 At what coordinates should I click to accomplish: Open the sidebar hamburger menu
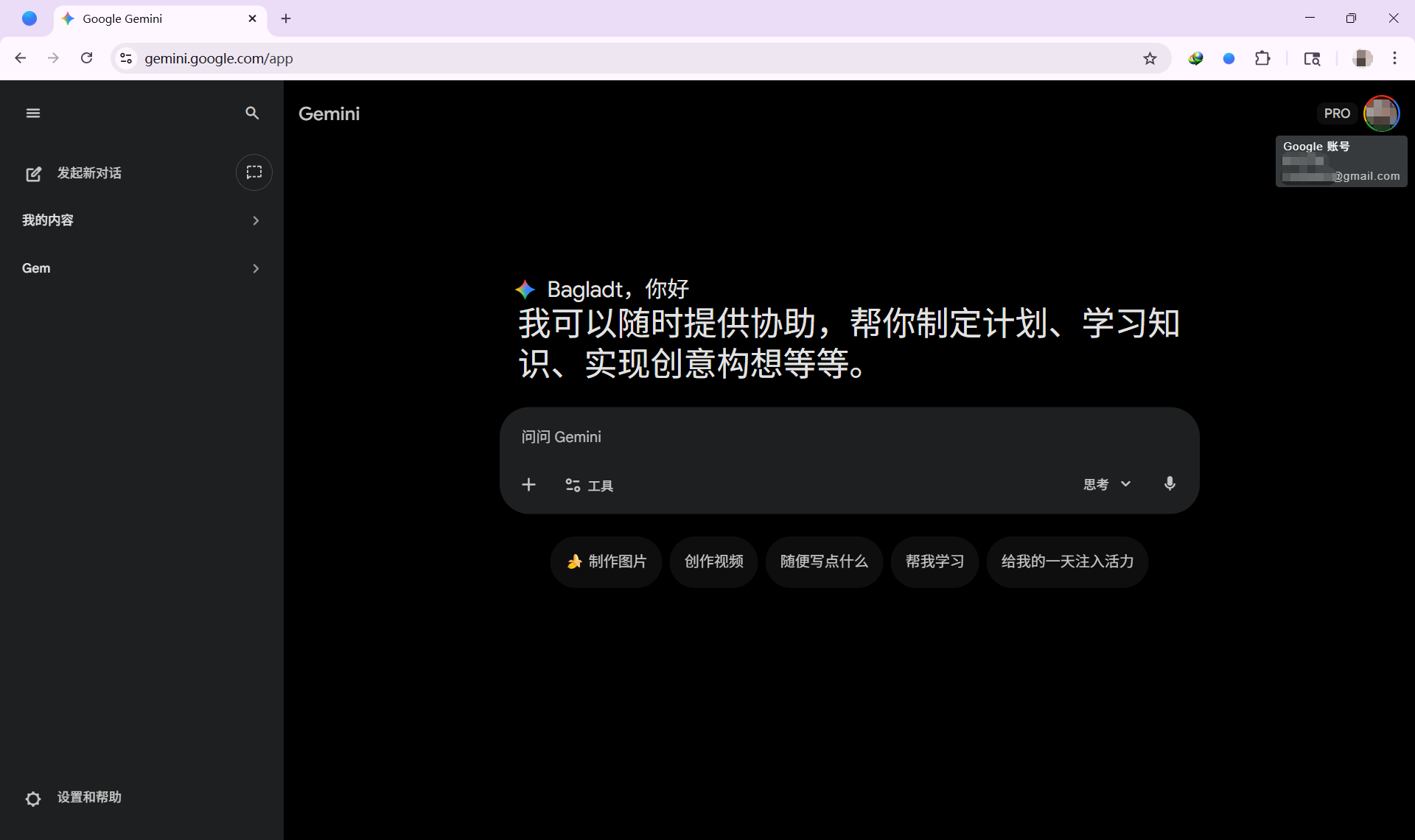32,113
